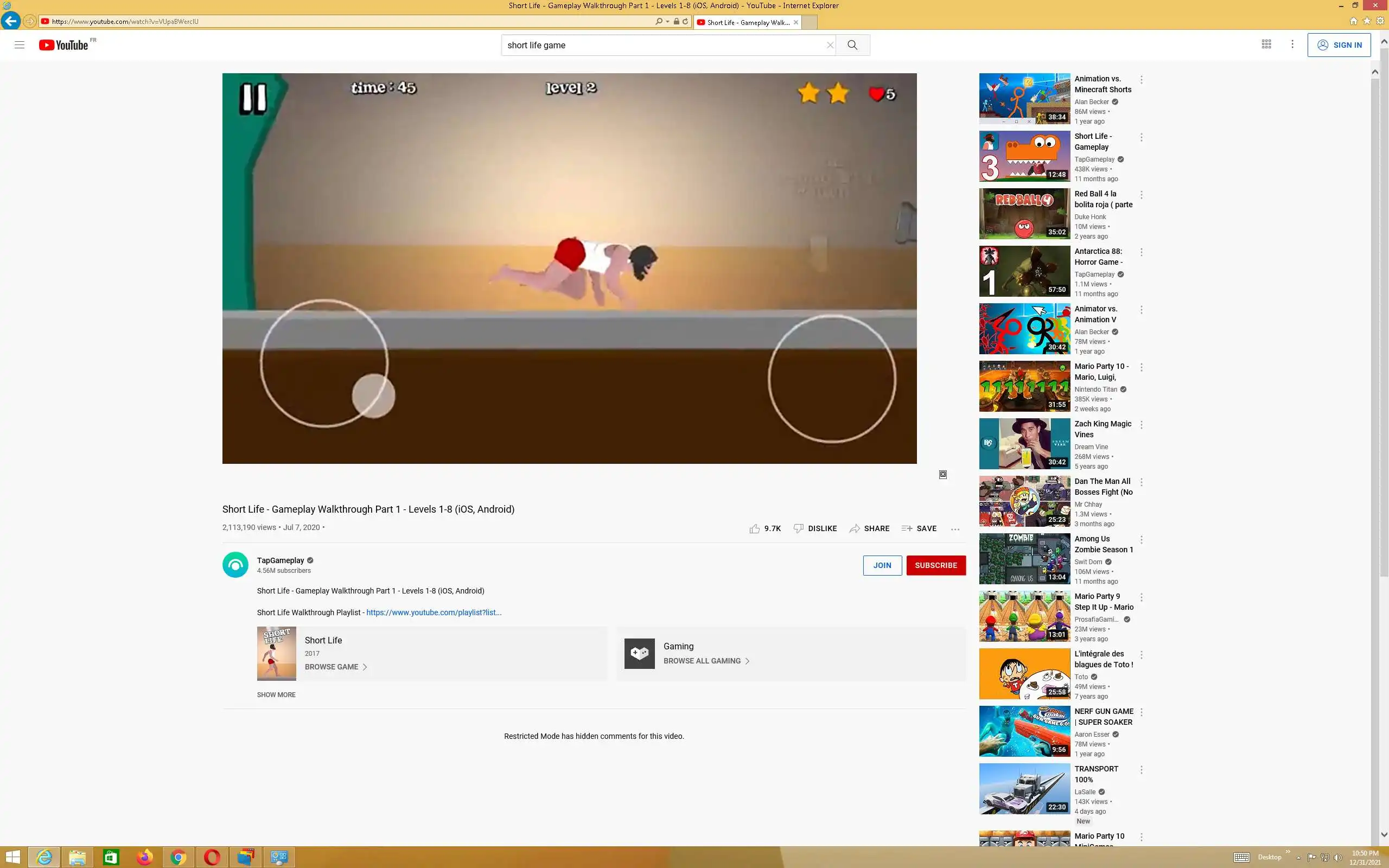Image resolution: width=1389 pixels, height=868 pixels.
Task: Click the Join channel membership button
Action: 882,565
